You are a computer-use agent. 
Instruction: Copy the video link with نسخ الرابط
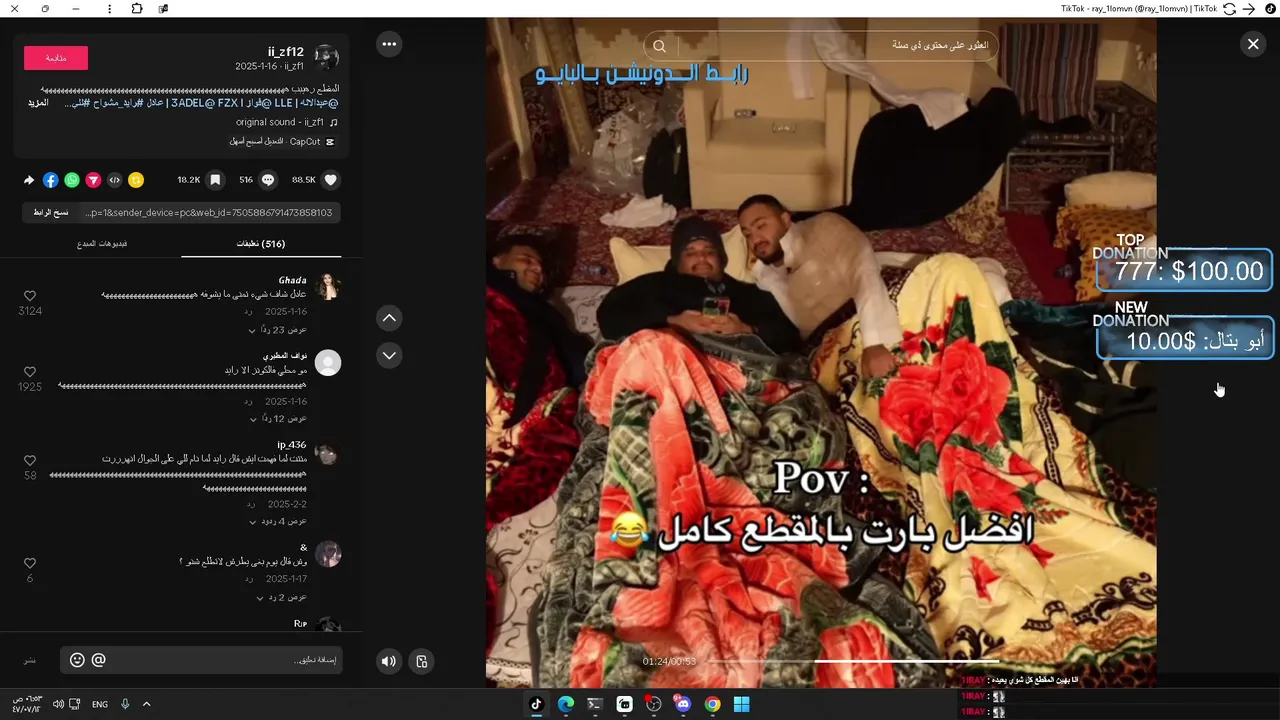click(51, 213)
